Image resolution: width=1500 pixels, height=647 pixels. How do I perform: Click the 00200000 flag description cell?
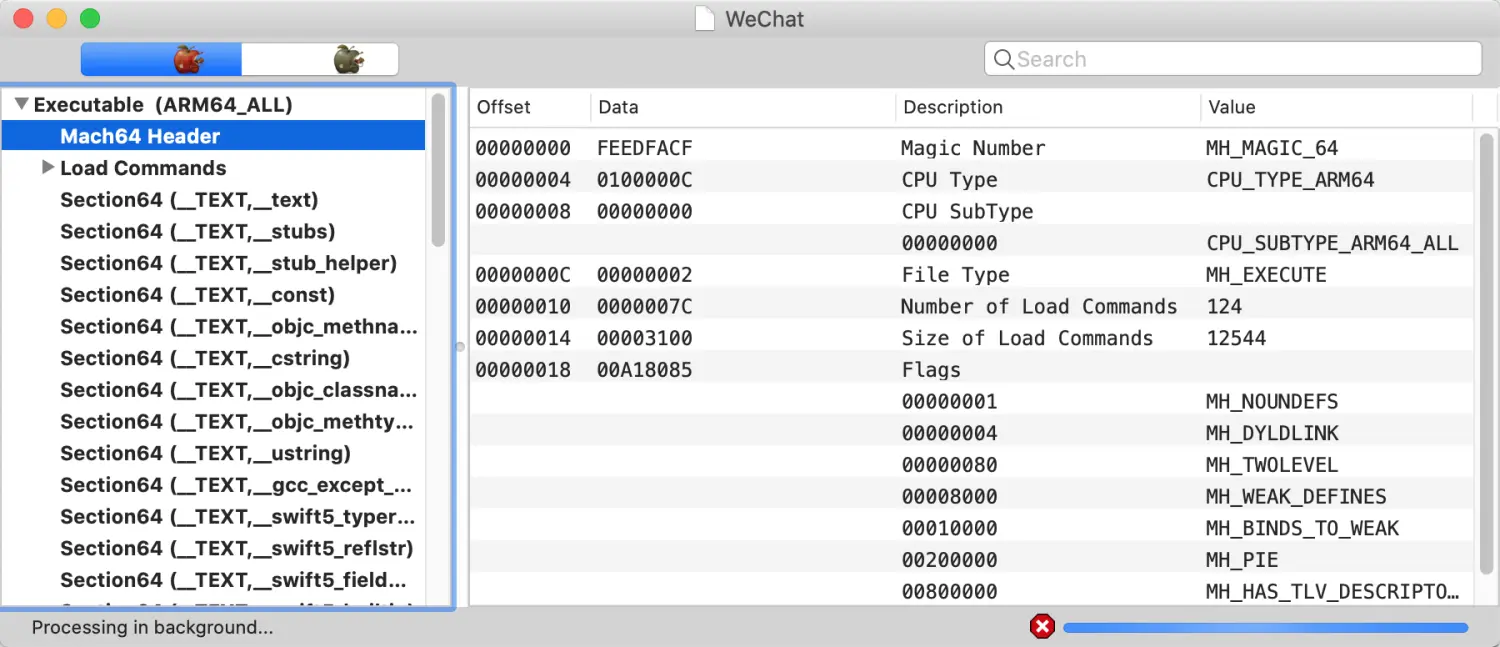(x=949, y=560)
